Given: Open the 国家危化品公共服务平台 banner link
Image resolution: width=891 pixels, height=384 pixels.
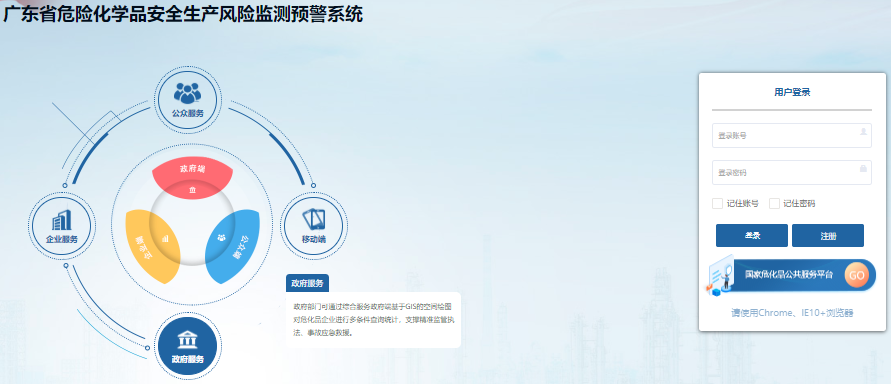Looking at the screenshot, I should (791, 275).
